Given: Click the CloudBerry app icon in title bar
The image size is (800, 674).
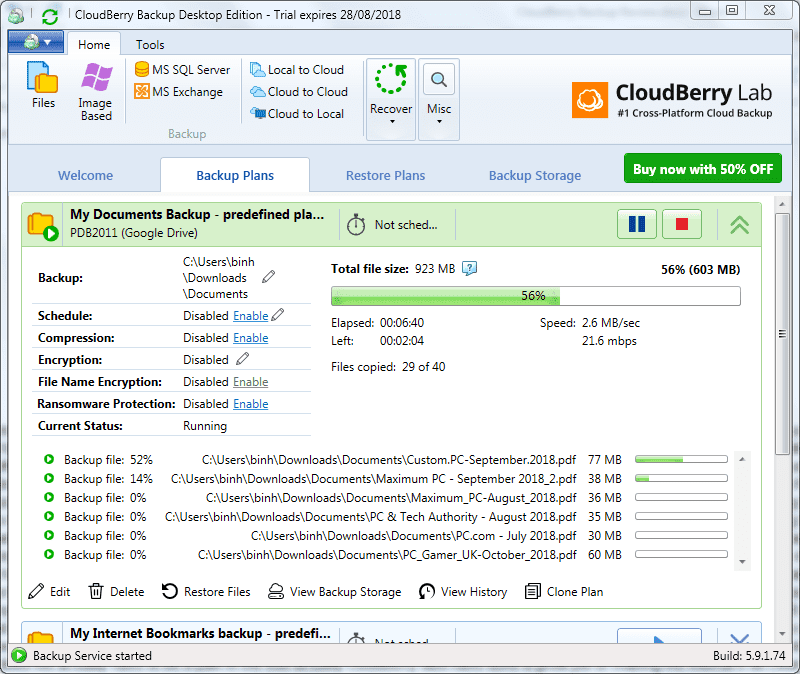Looking at the screenshot, I should point(16,15).
